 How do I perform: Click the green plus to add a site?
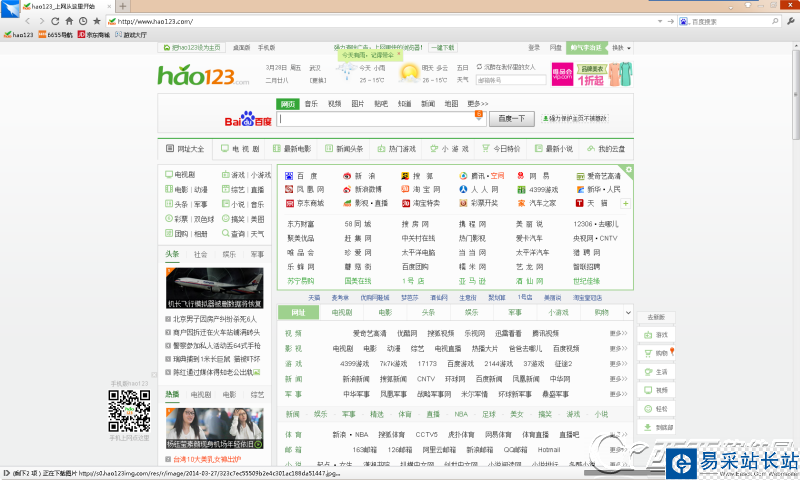[626, 204]
